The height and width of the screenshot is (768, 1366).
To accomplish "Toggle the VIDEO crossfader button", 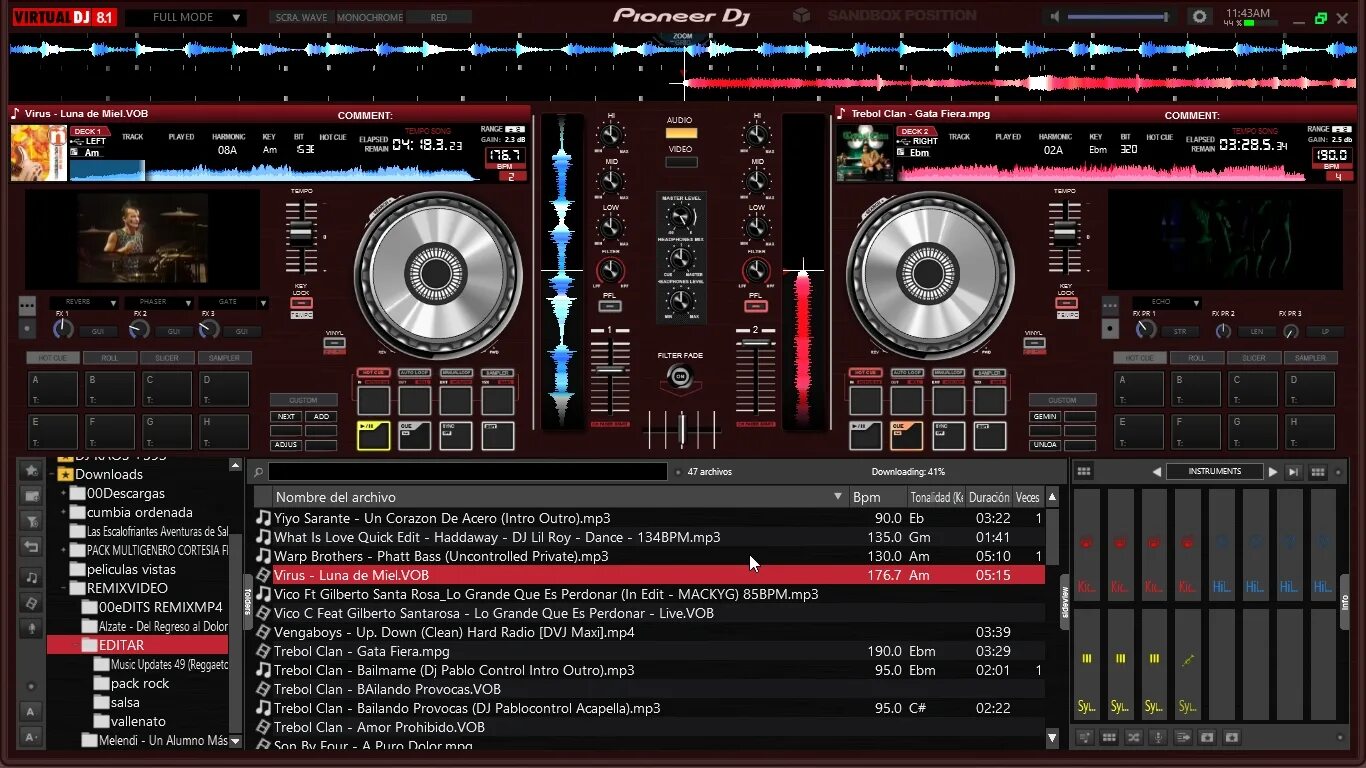I will click(x=681, y=161).
